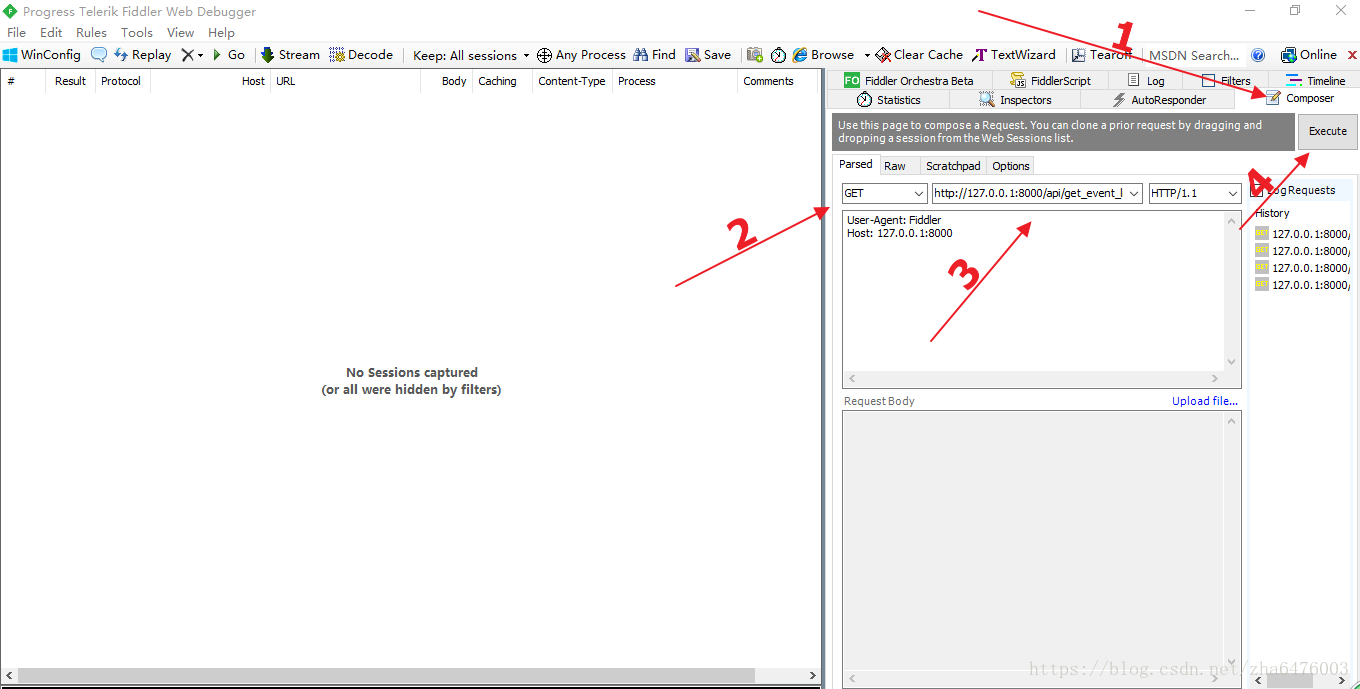Open composer Options sub-tab
Viewport: 1360px width, 689px height.
(x=1011, y=166)
